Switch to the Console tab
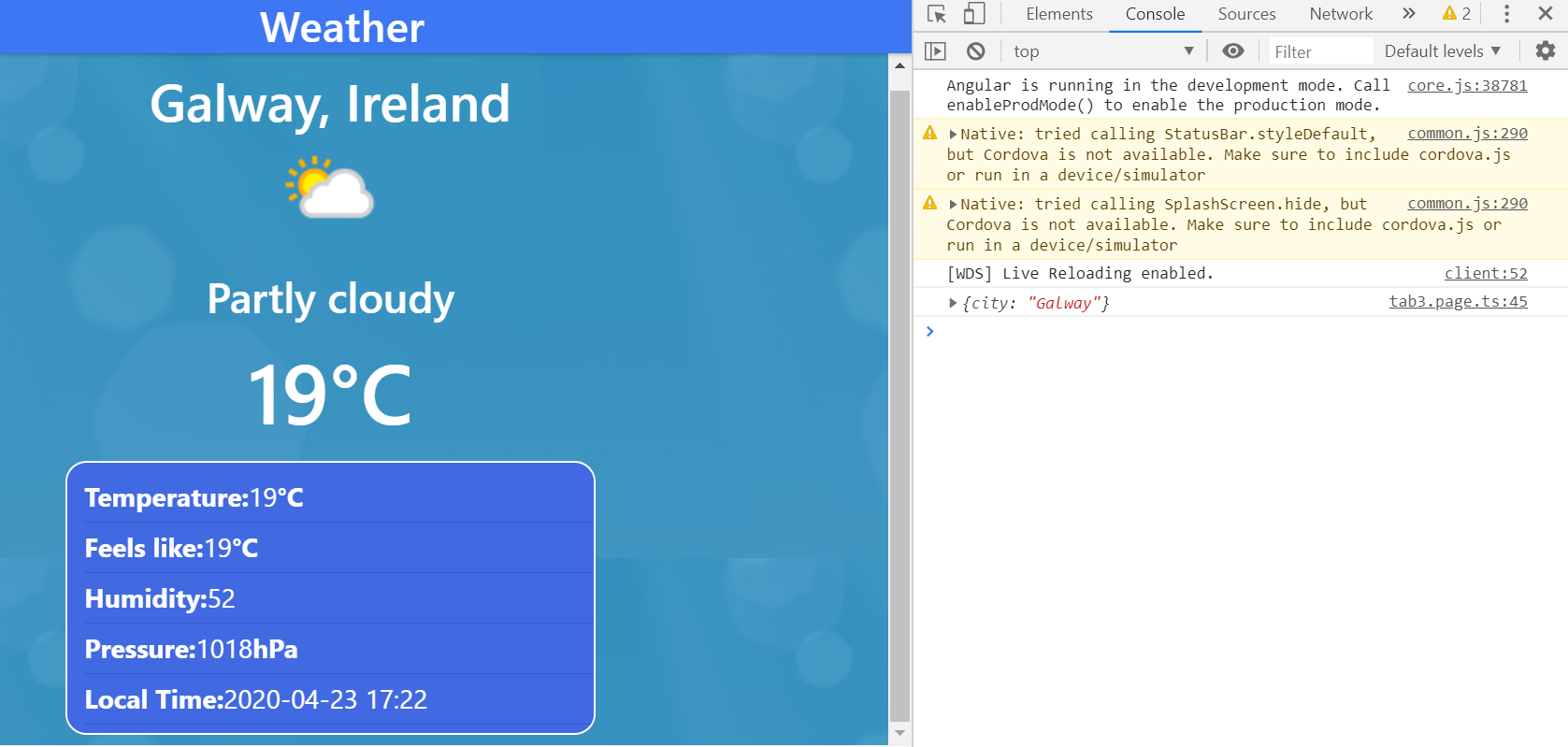 [x=1155, y=14]
